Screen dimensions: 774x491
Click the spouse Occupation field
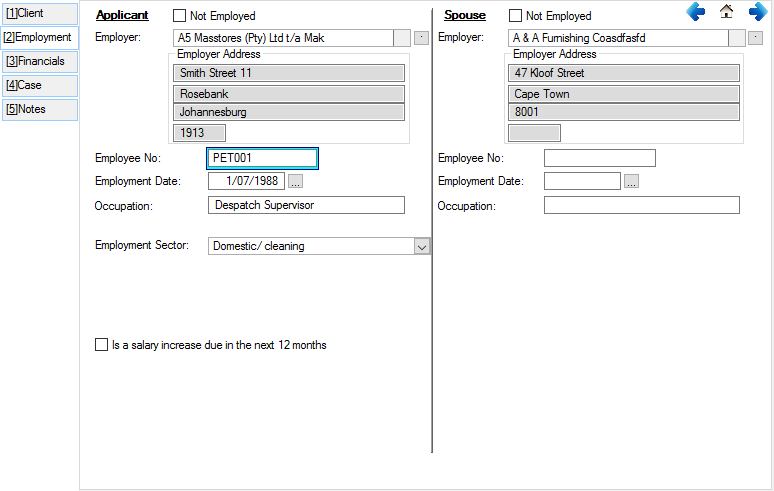click(x=641, y=205)
